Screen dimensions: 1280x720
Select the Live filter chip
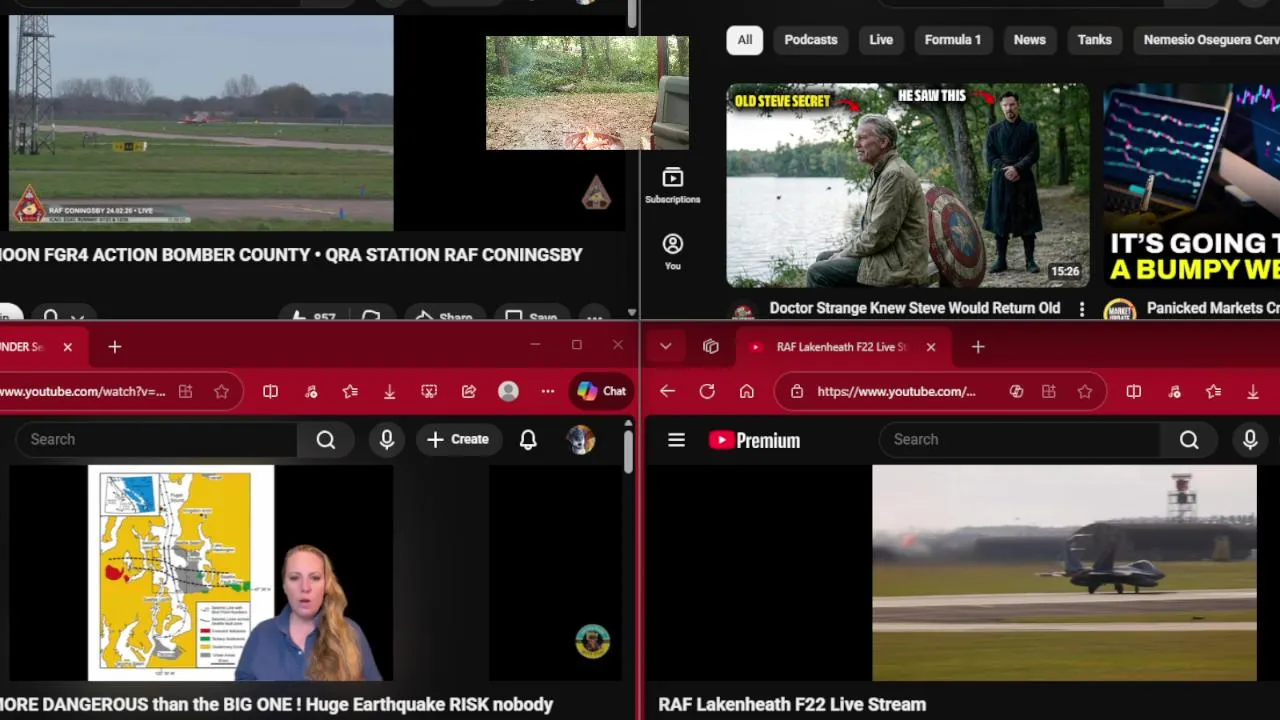click(881, 40)
